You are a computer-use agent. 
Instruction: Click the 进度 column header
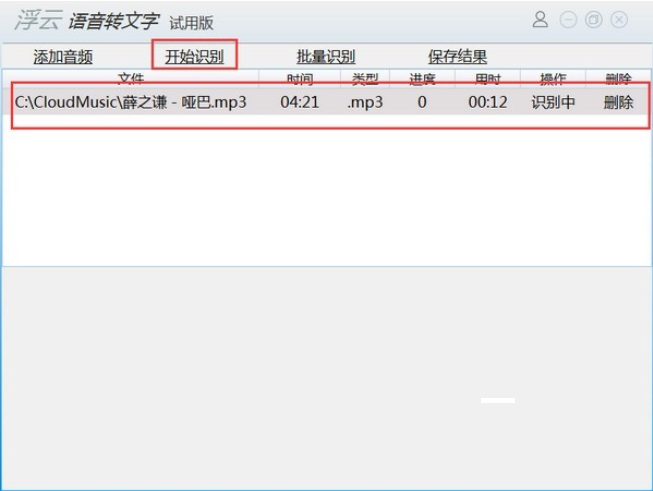[x=422, y=78]
